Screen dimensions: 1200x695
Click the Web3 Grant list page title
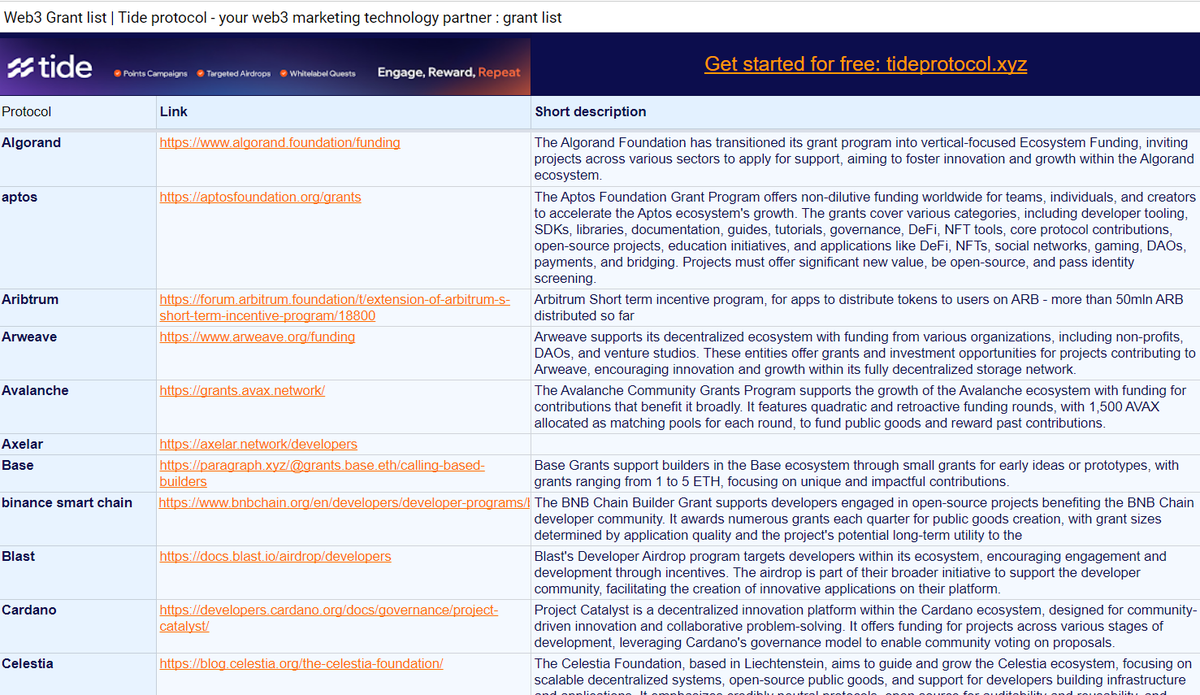tap(283, 17)
